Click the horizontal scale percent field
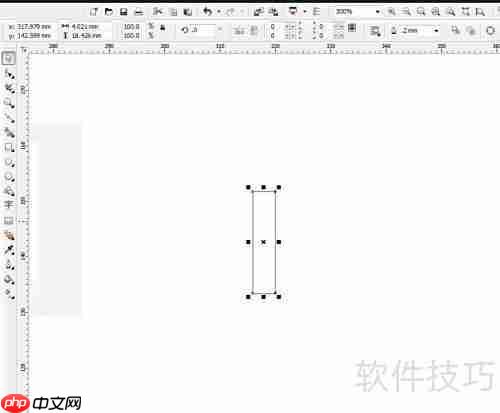The width and height of the screenshot is (500, 413). click(132, 26)
